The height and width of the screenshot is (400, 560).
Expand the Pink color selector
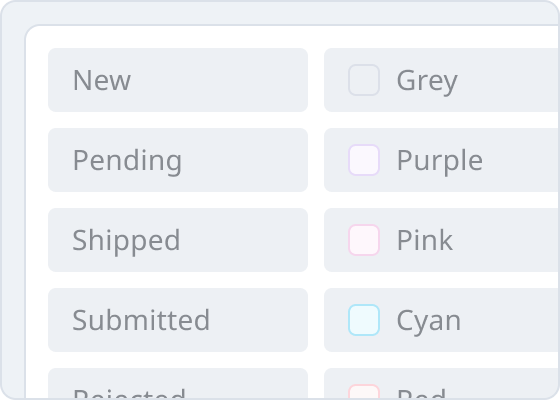pos(441,240)
